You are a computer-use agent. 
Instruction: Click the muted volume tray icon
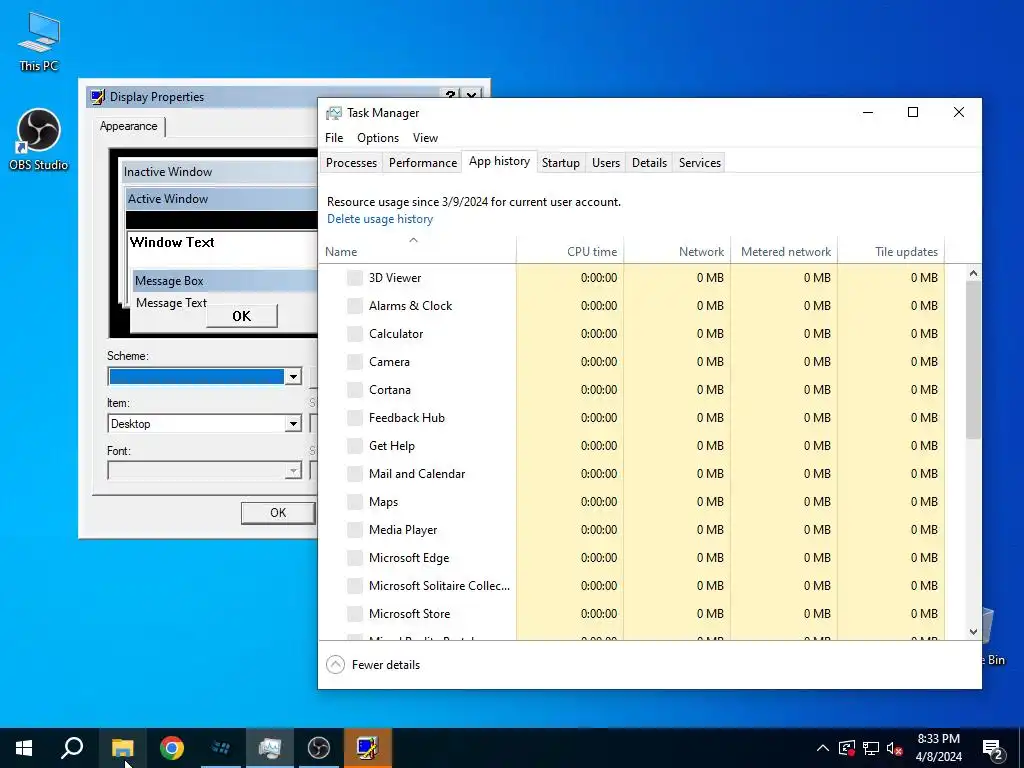(895, 748)
